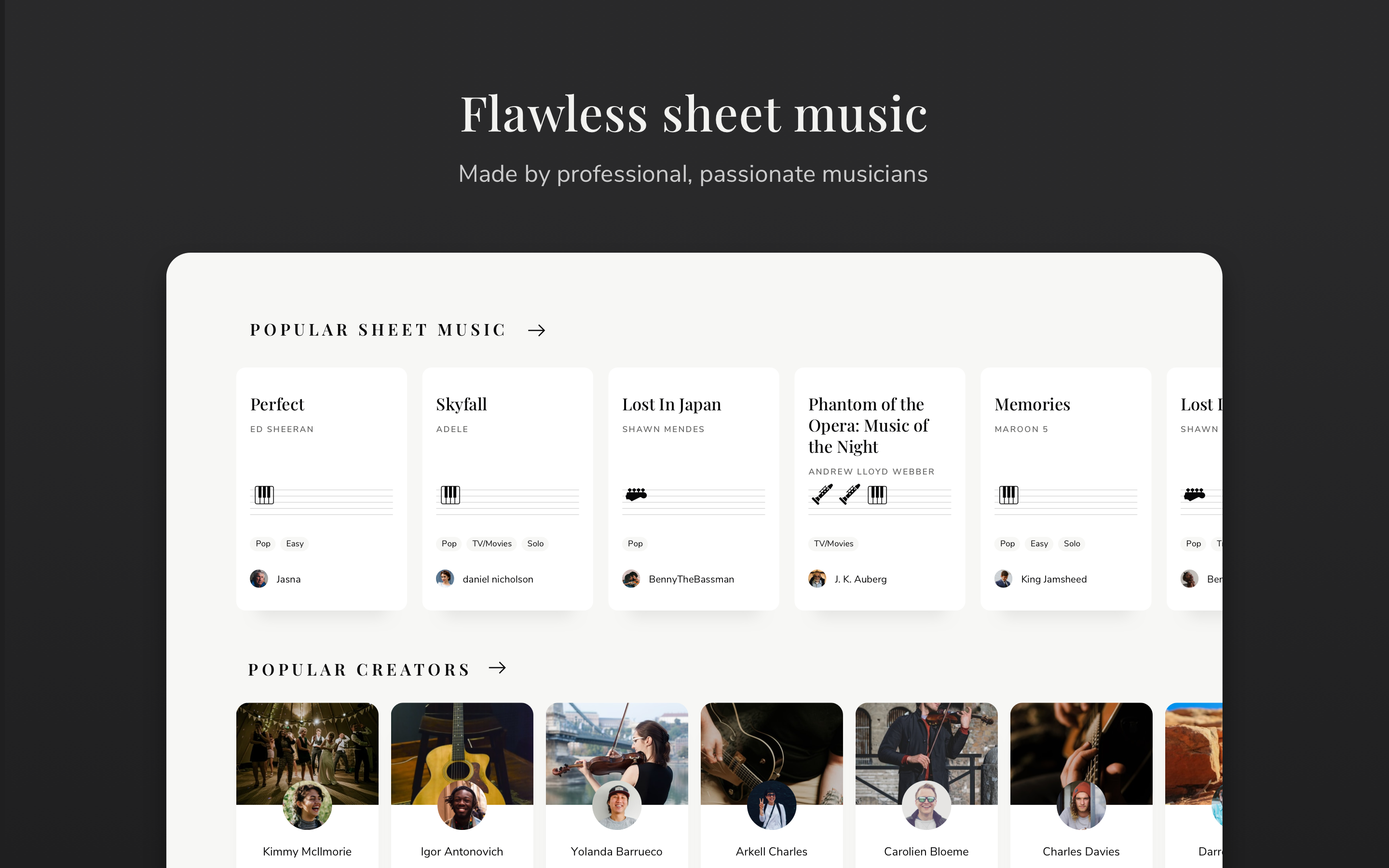Image resolution: width=1389 pixels, height=868 pixels.
Task: Click the piano icon on the Skyfall card
Action: point(450,494)
